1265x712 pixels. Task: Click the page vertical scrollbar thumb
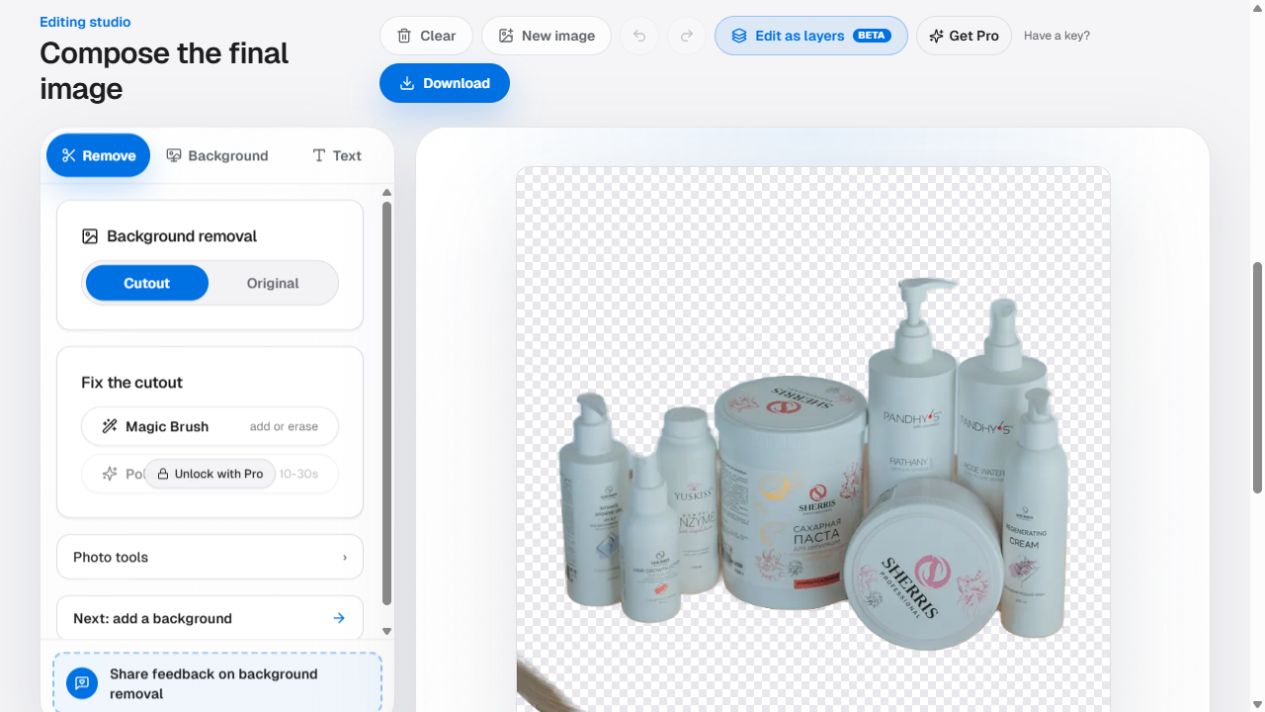point(1257,378)
